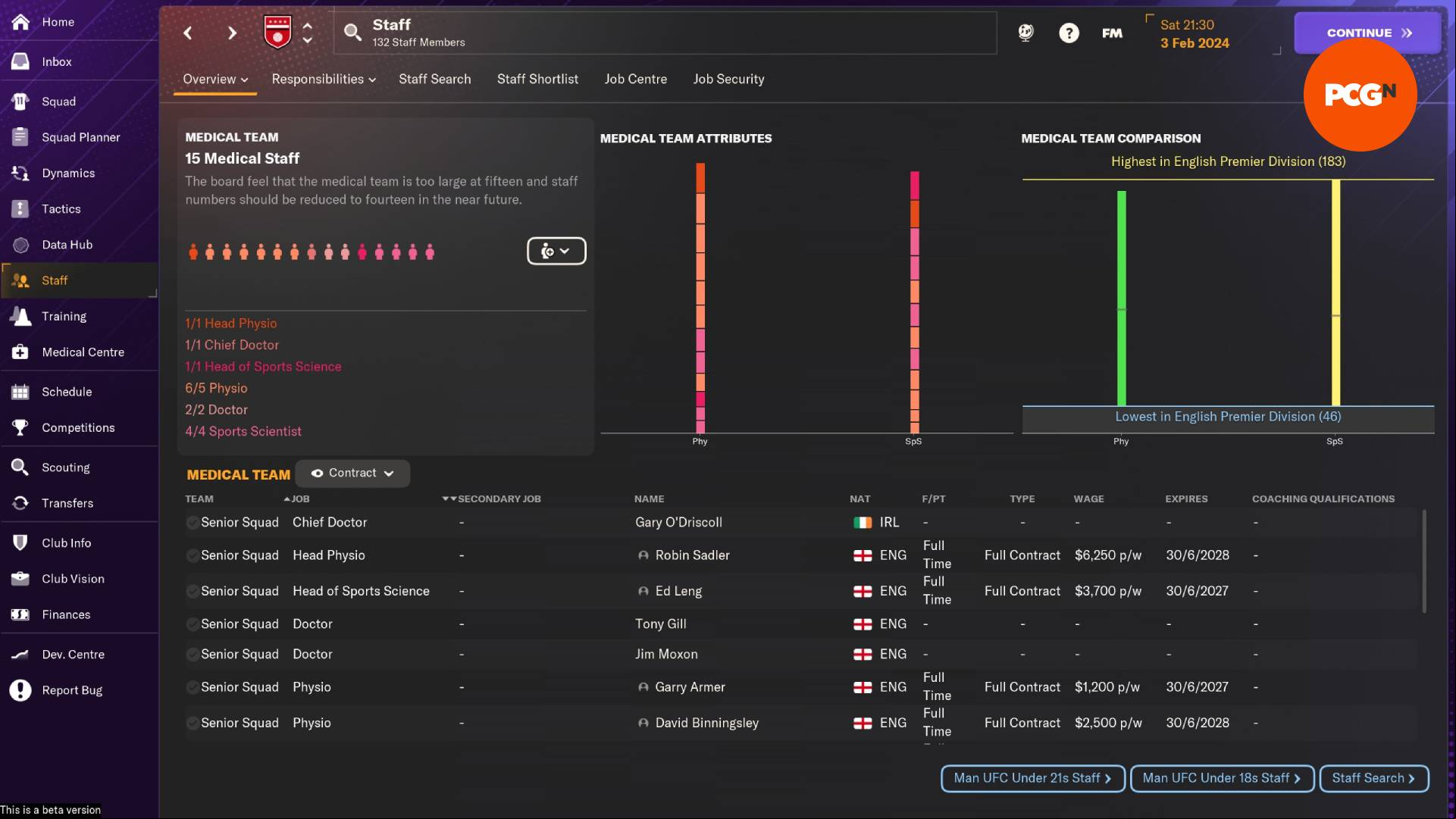Screen dimensions: 1456x819
Task: Click the SpS attributes bar
Action: 914,302
